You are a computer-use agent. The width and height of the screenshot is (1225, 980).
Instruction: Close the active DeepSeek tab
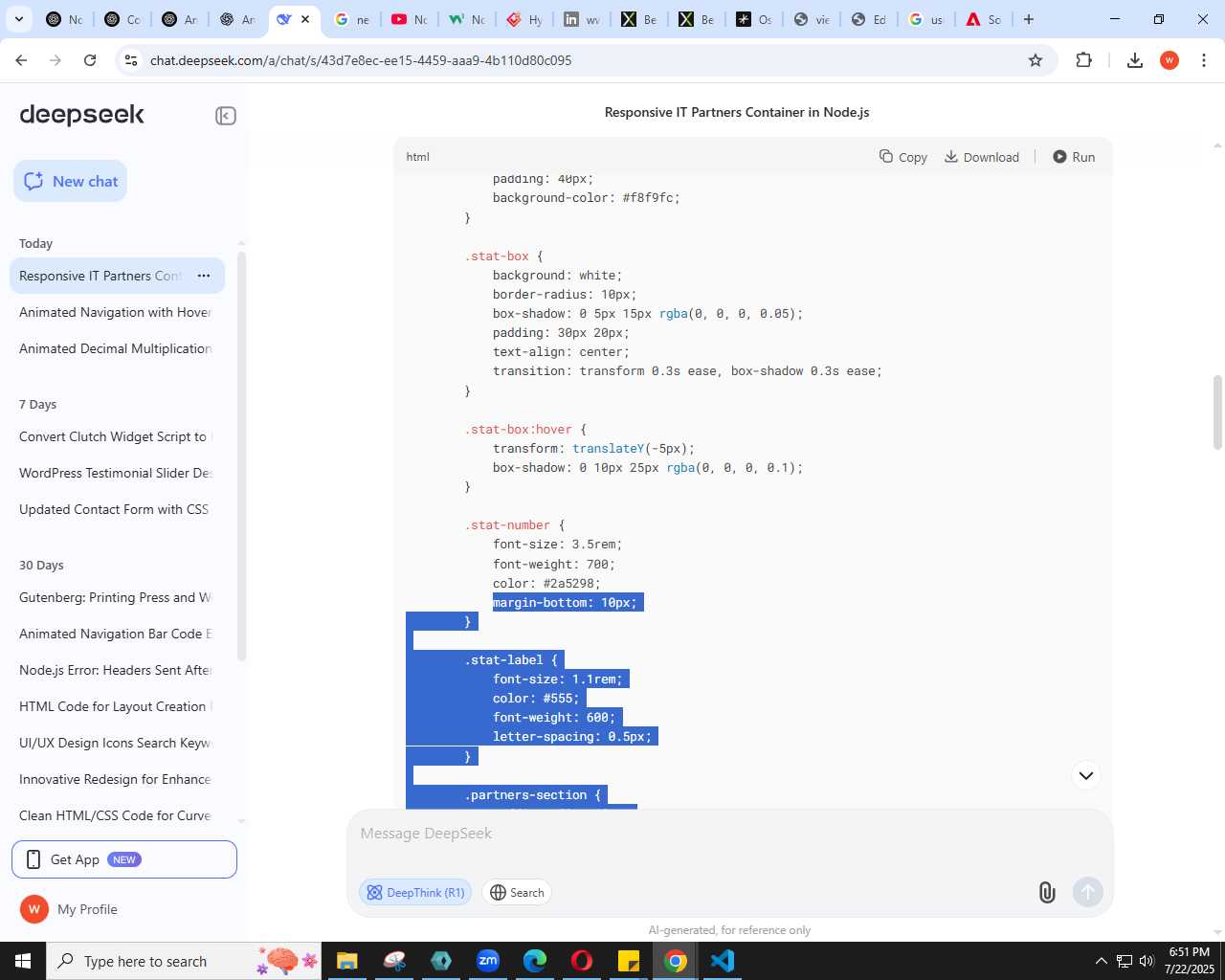(x=305, y=19)
